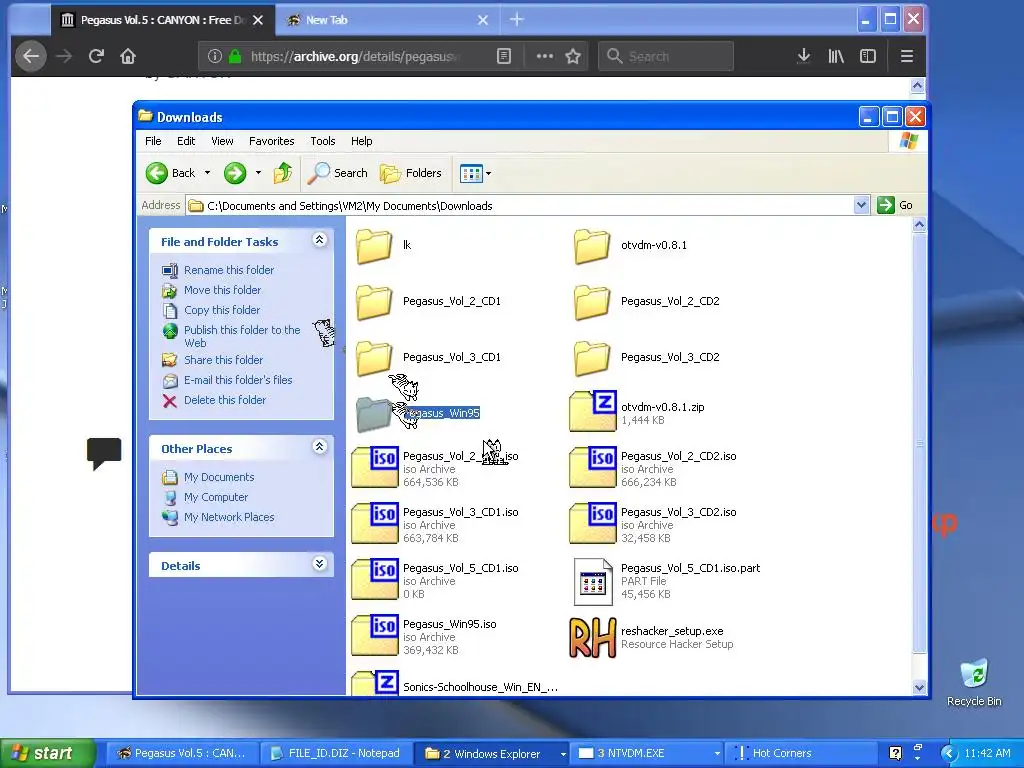This screenshot has height=768, width=1024.
Task: Click the green Forward arrow button
Action: click(235, 173)
